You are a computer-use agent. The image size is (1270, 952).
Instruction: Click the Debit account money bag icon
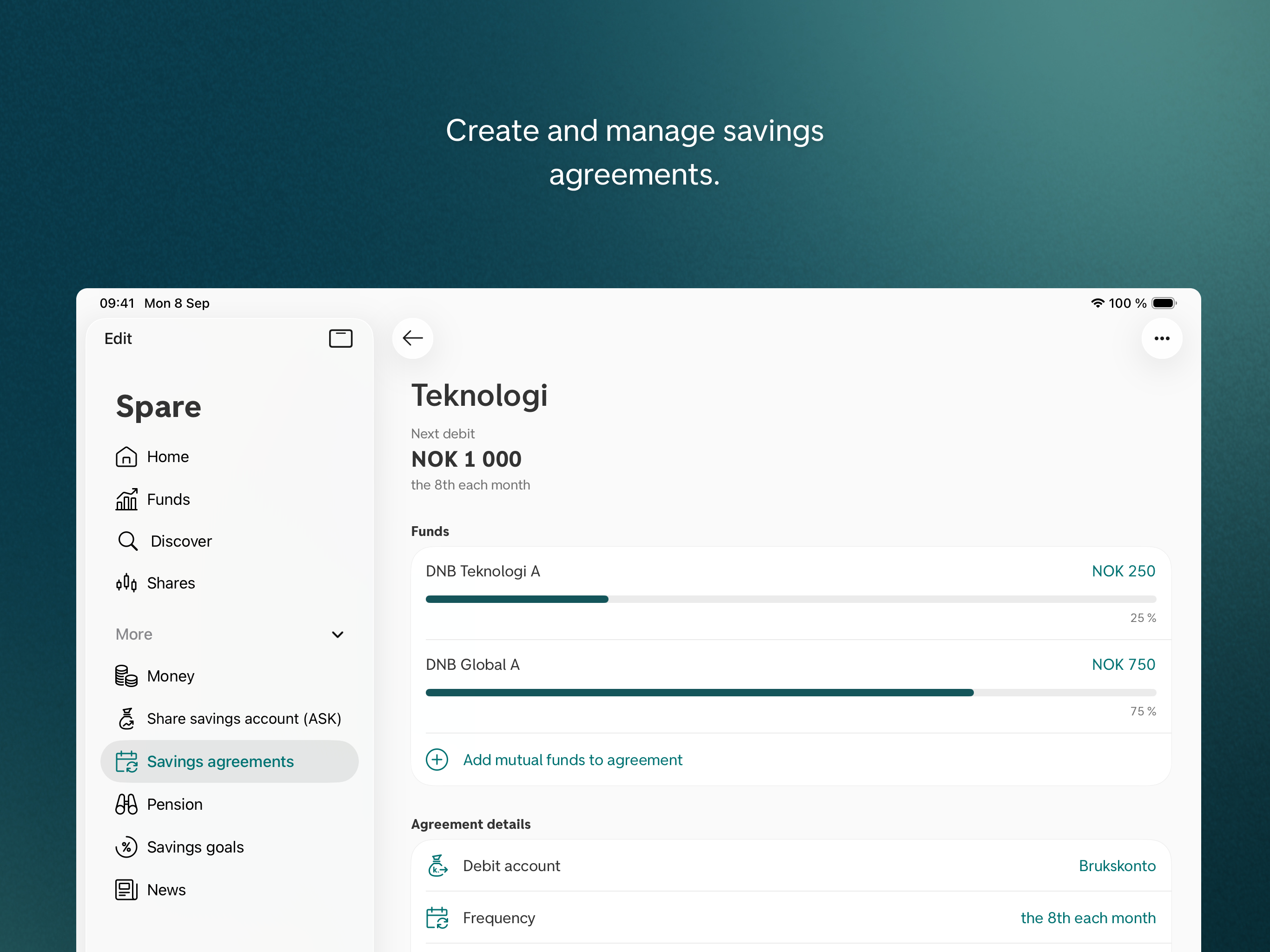coord(437,865)
